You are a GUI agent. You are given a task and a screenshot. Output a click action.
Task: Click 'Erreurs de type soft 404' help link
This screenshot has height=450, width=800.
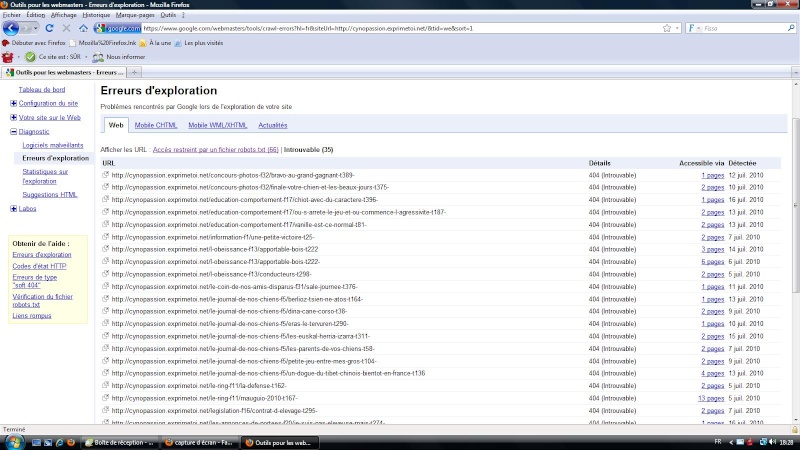click(x=34, y=281)
